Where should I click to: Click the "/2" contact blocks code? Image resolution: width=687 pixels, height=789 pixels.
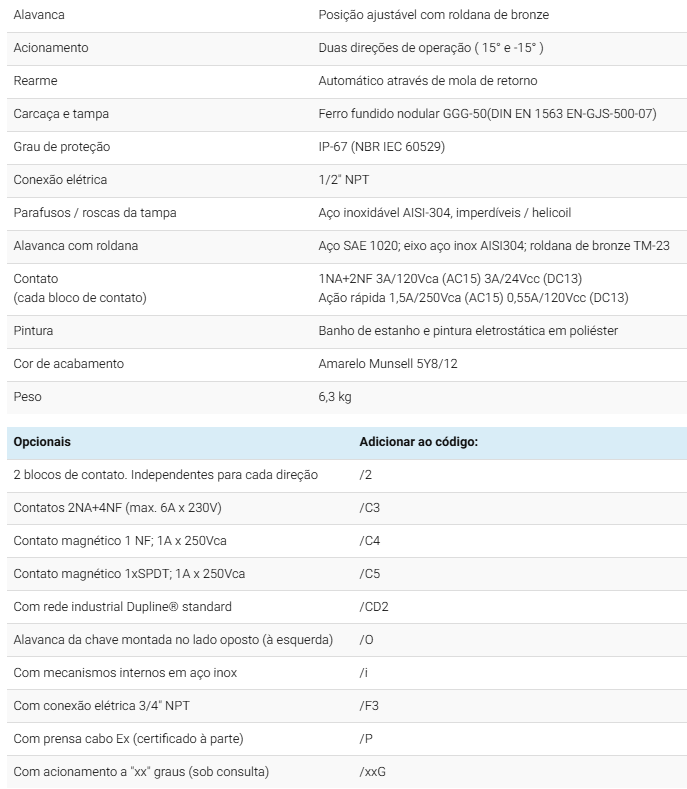[365, 474]
